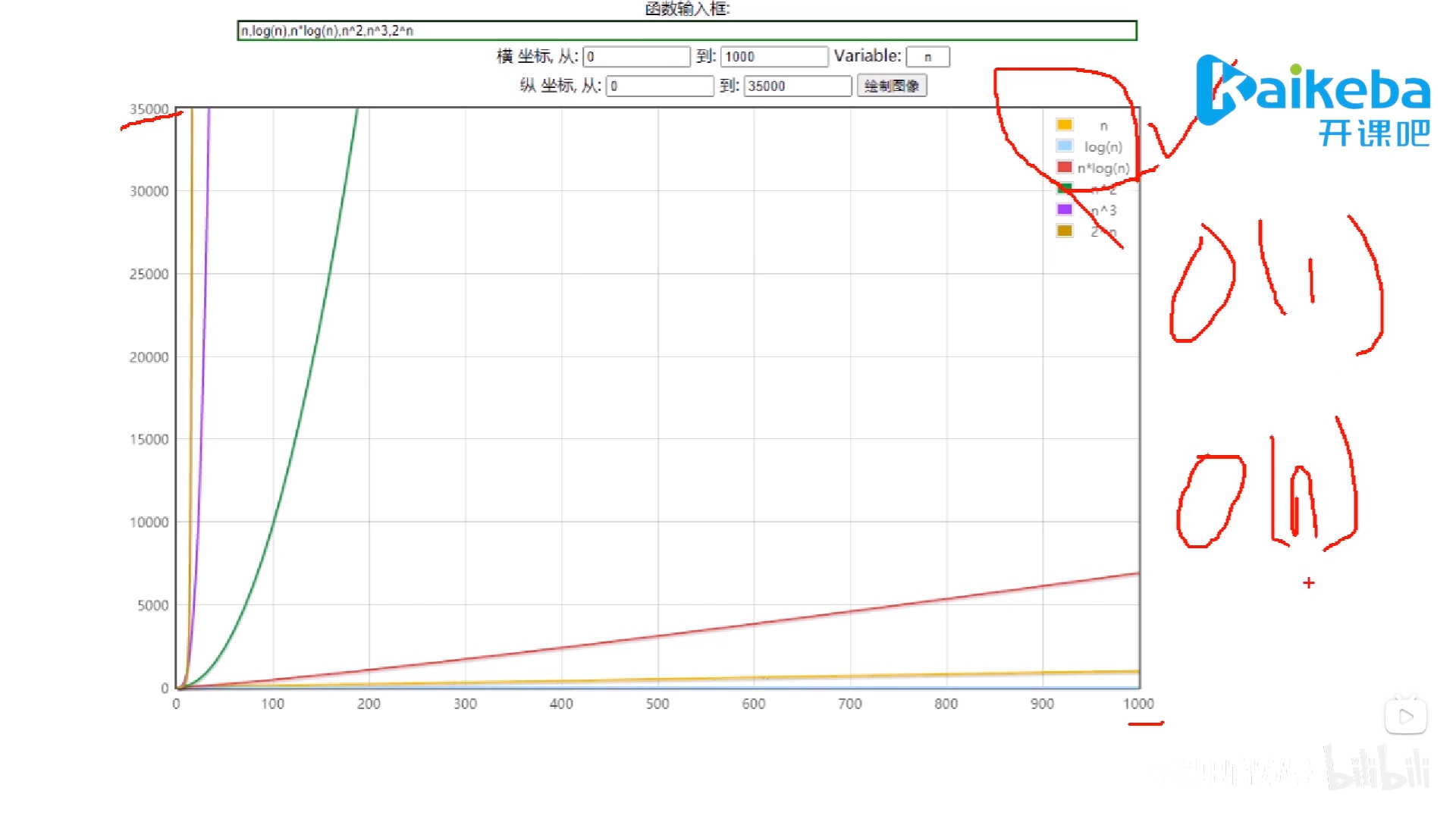Click the vertical axis end field showing 35000
Screen dimensions: 1456x819
click(x=797, y=86)
